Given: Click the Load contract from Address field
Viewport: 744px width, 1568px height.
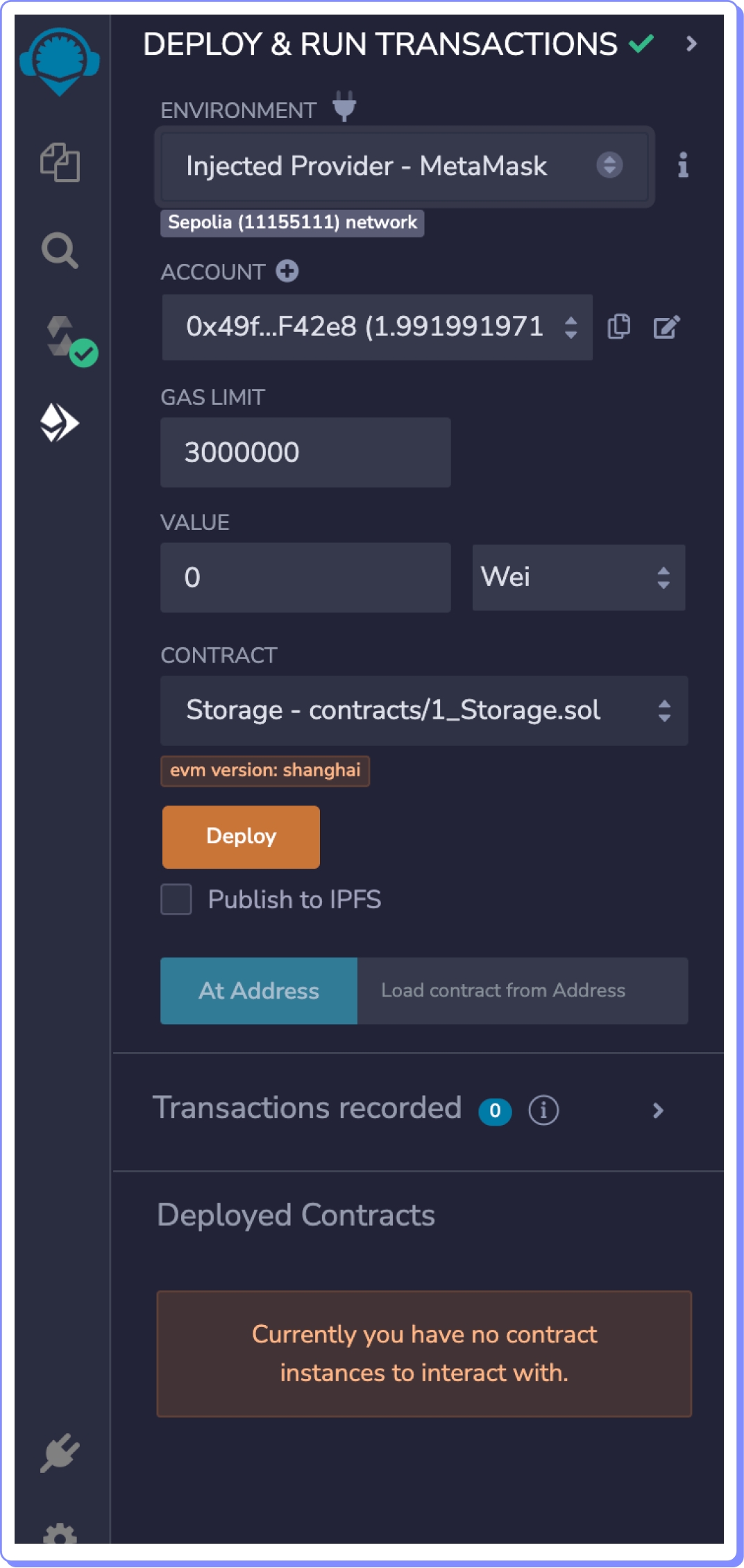Looking at the screenshot, I should point(522,990).
